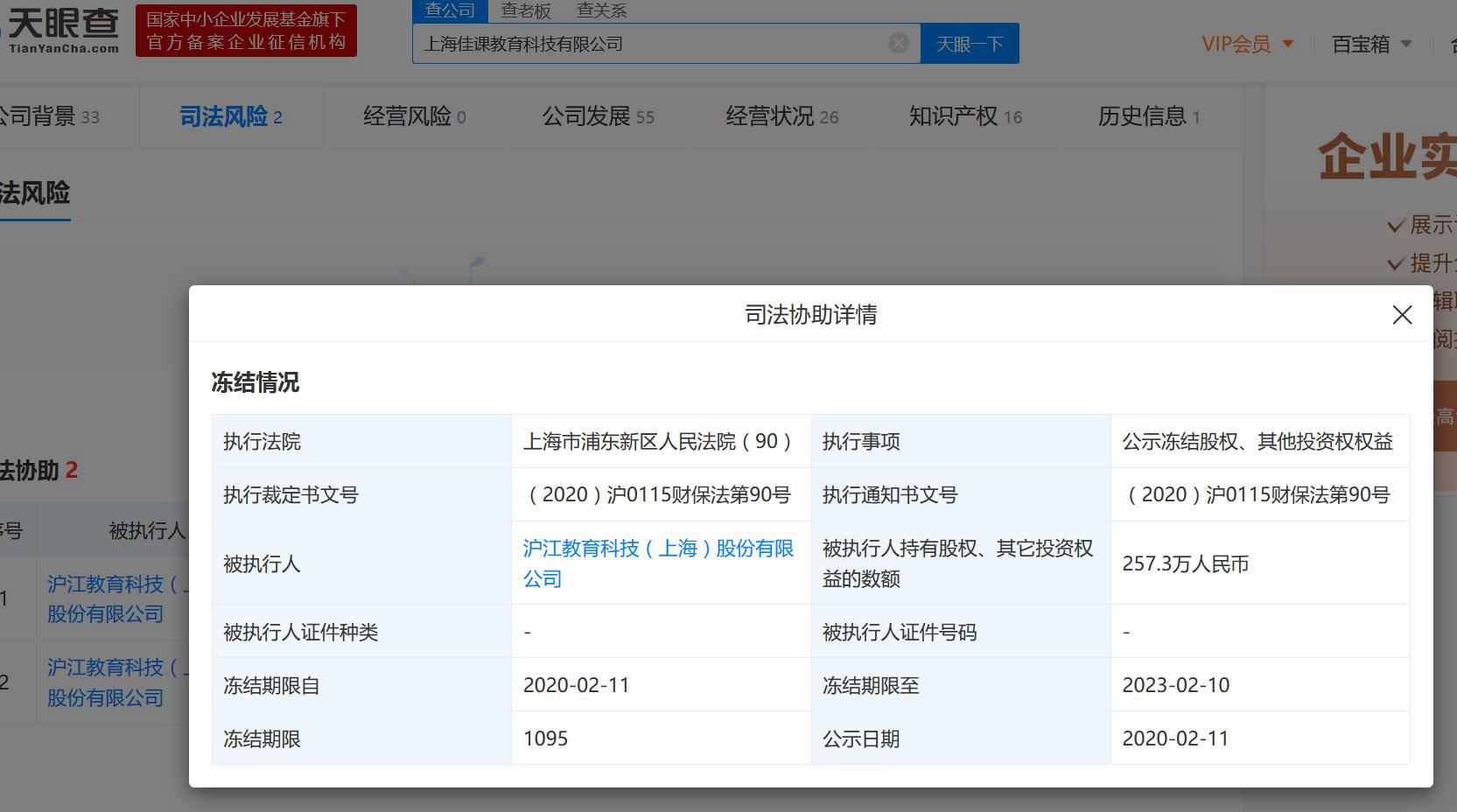Screen dimensions: 1457x812
Task: Click the 被执行人证件种类 label cell
Action: (361, 632)
